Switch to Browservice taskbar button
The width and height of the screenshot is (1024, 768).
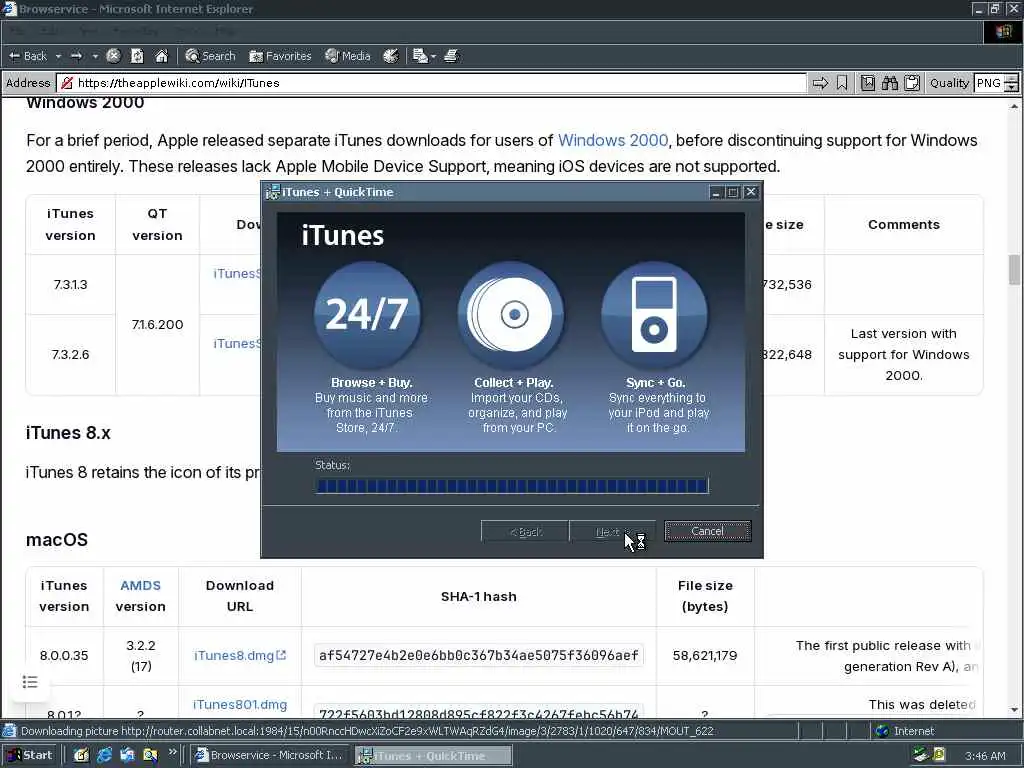pos(270,756)
